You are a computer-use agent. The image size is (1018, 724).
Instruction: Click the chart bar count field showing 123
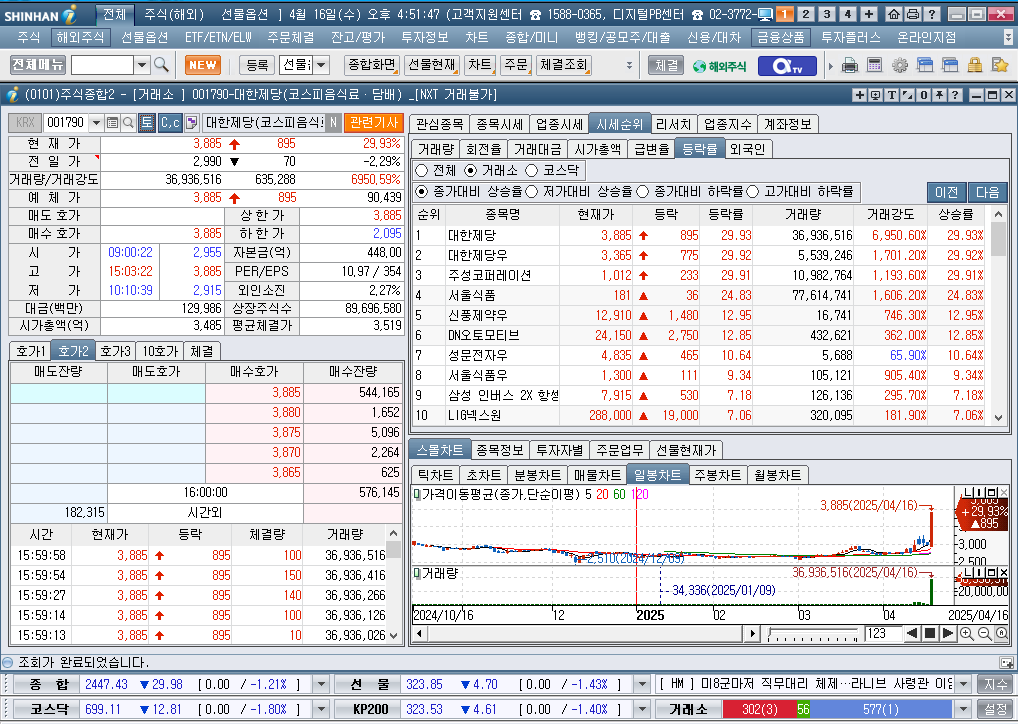884,634
